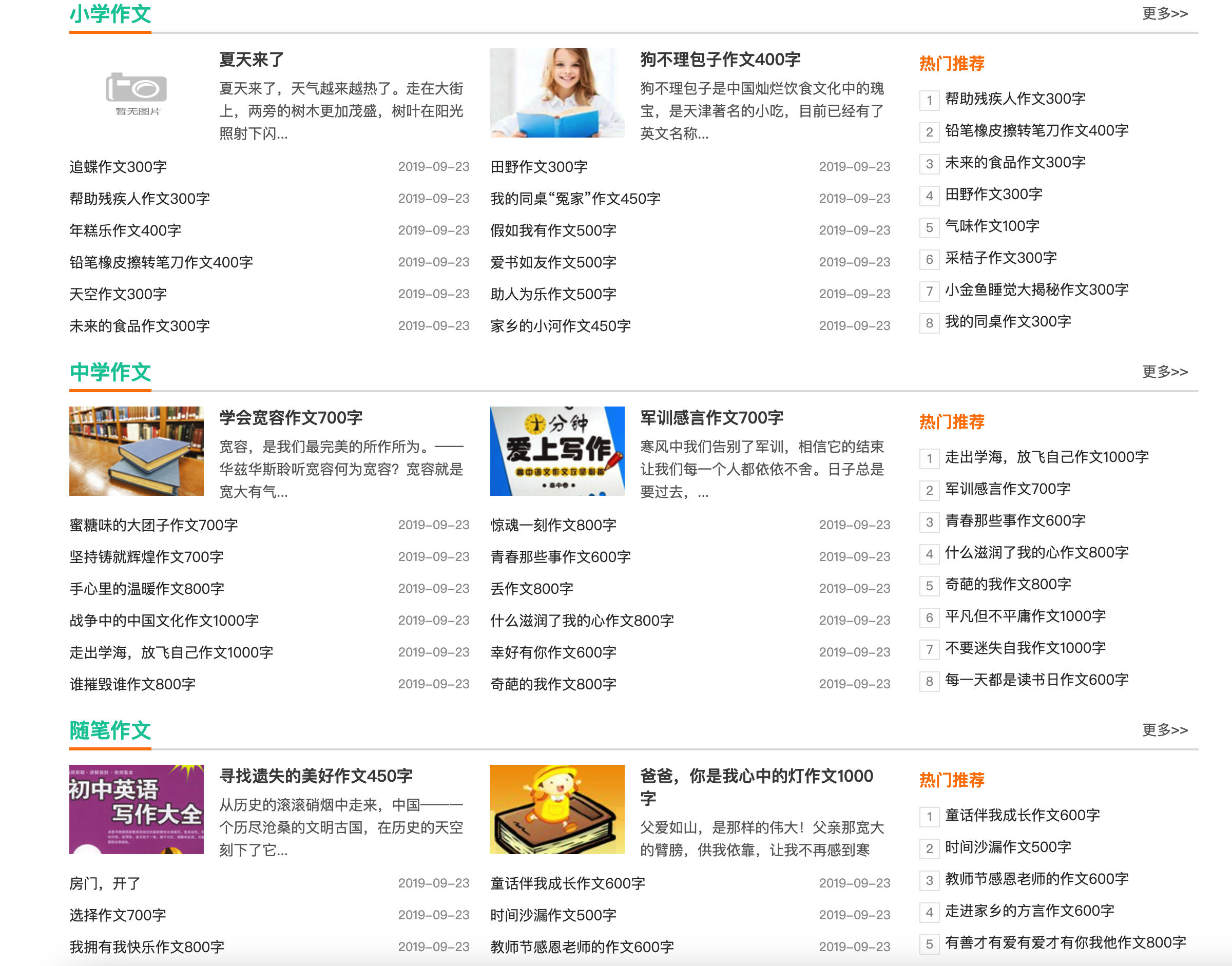This screenshot has width=1232, height=966.
Task: Open the cartoon child on book thumbnail
Action: [557, 809]
